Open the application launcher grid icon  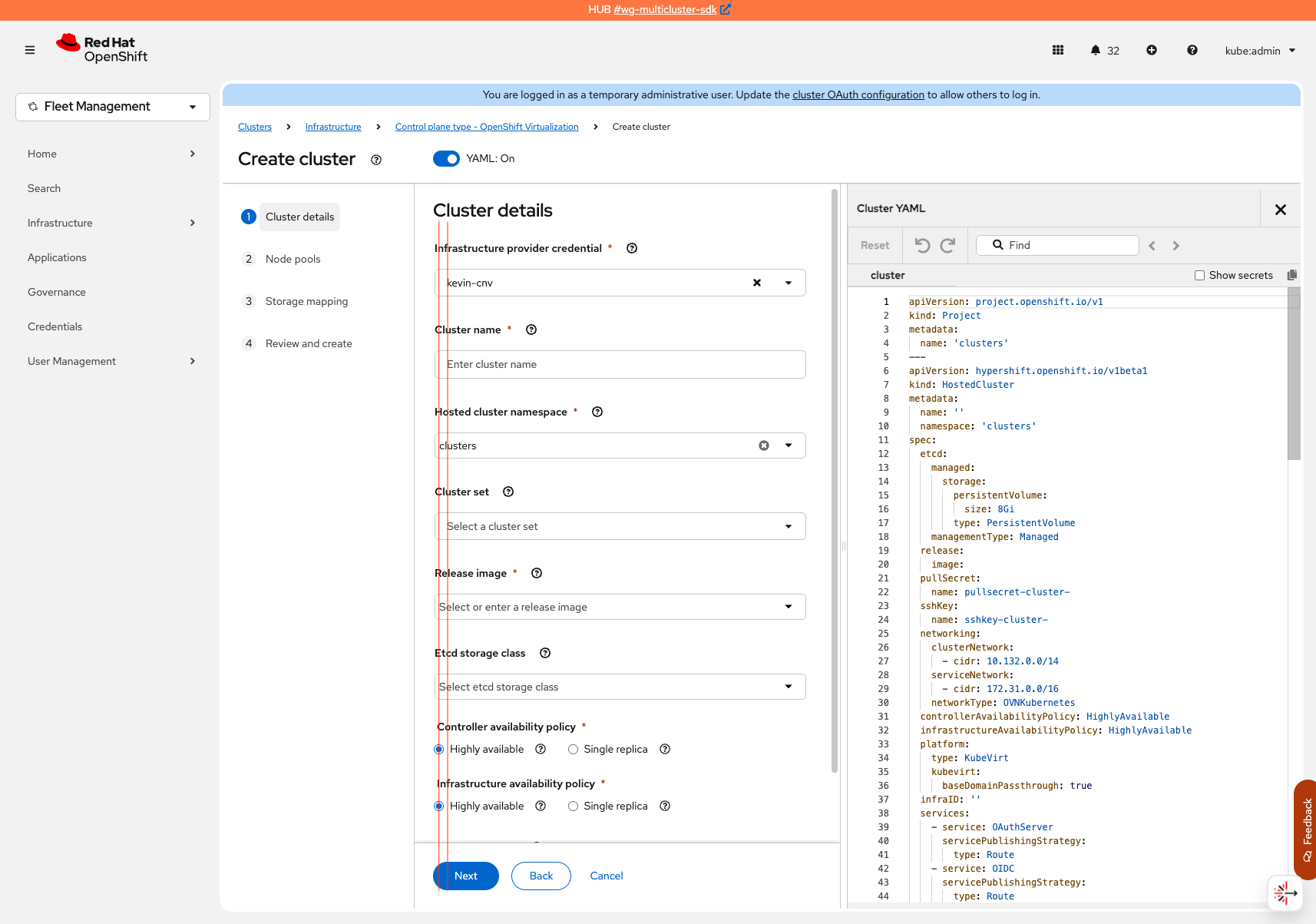(1057, 50)
